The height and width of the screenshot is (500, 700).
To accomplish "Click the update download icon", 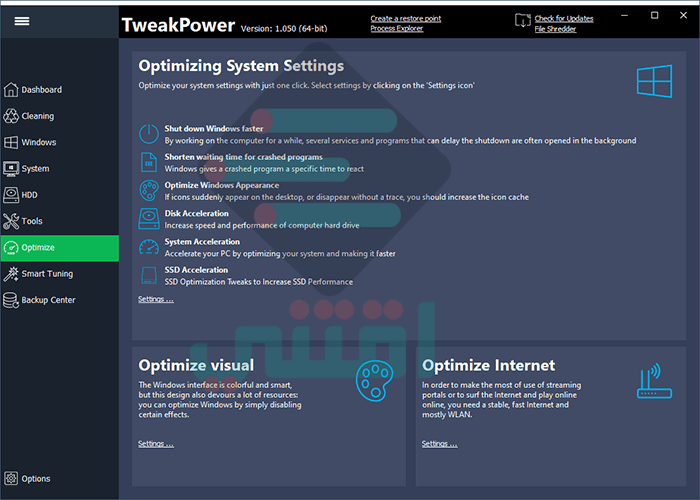I will coord(522,21).
